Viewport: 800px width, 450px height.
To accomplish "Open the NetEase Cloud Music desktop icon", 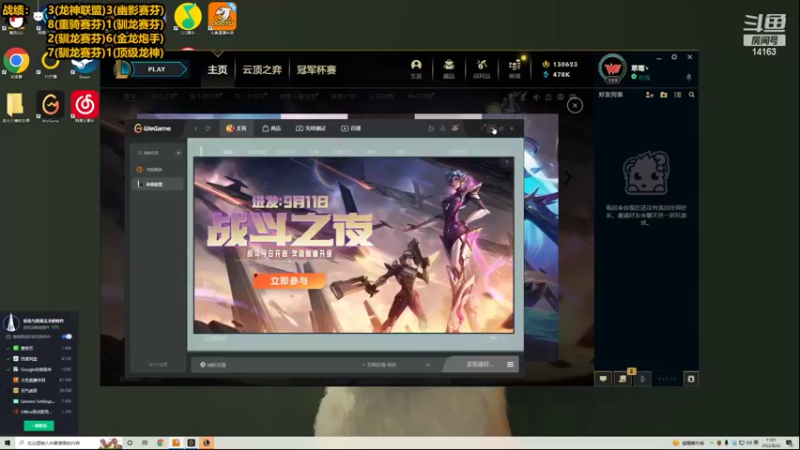I will click(85, 107).
